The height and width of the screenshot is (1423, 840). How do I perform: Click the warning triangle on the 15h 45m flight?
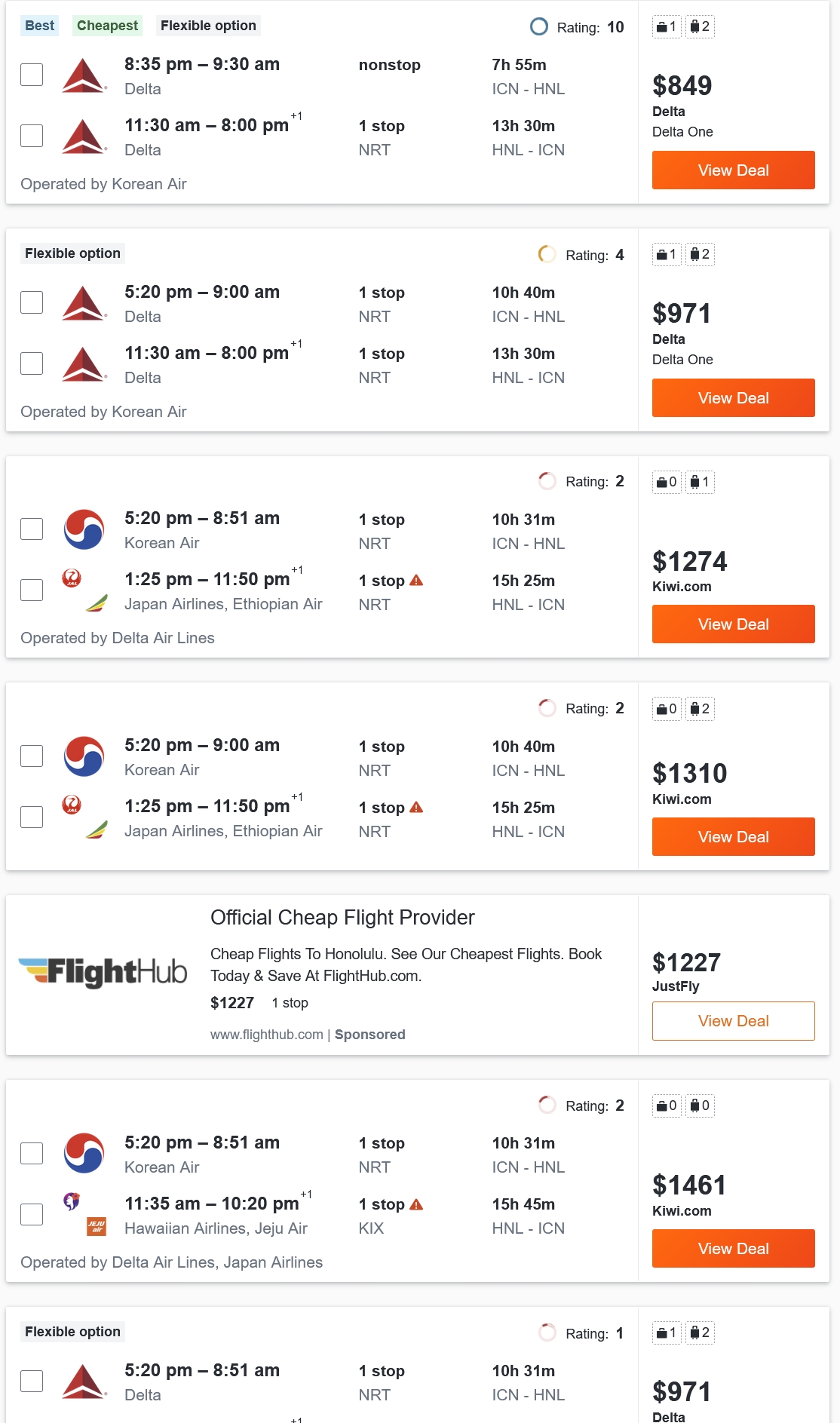coord(416,1204)
